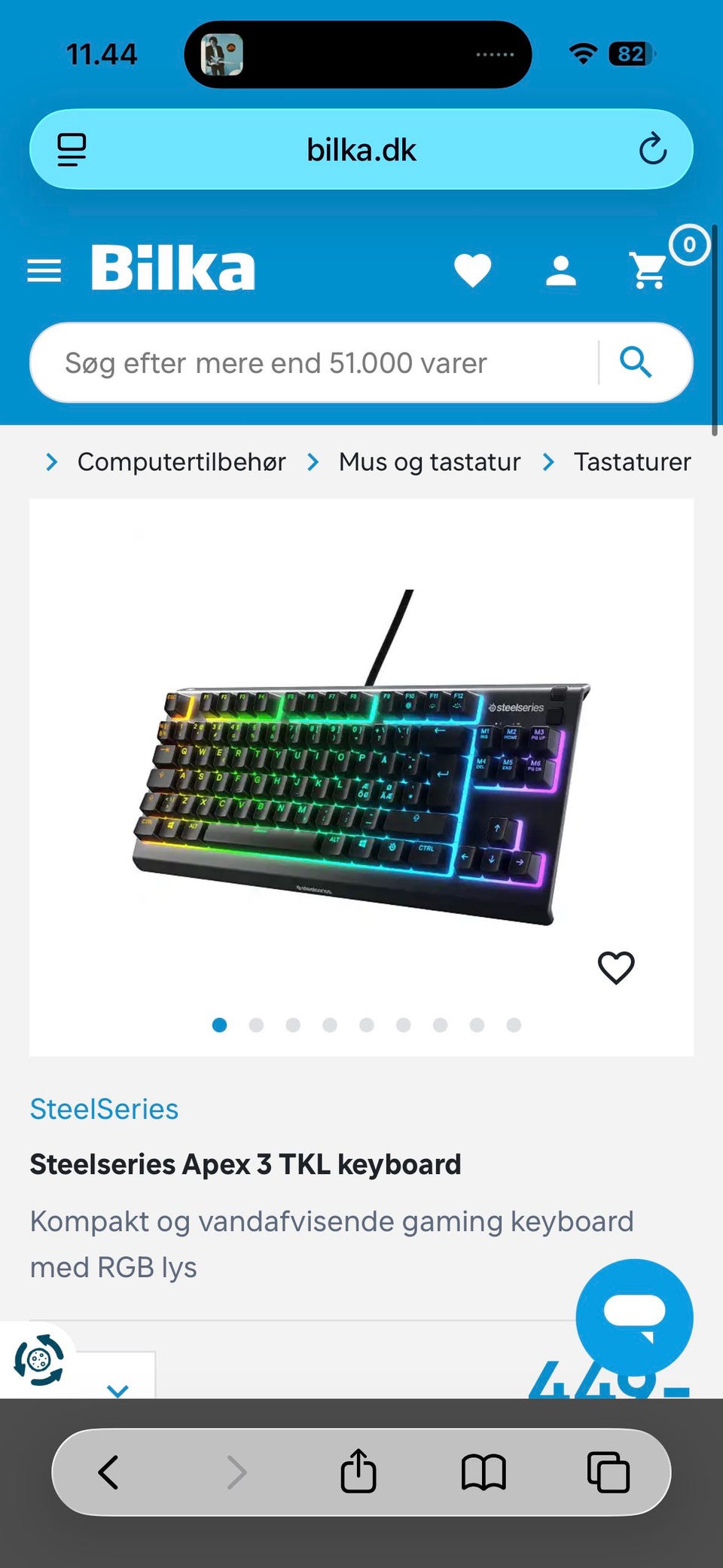Image resolution: width=723 pixels, height=1568 pixels.
Task: Show open Safari tabs overview
Action: [608, 1472]
